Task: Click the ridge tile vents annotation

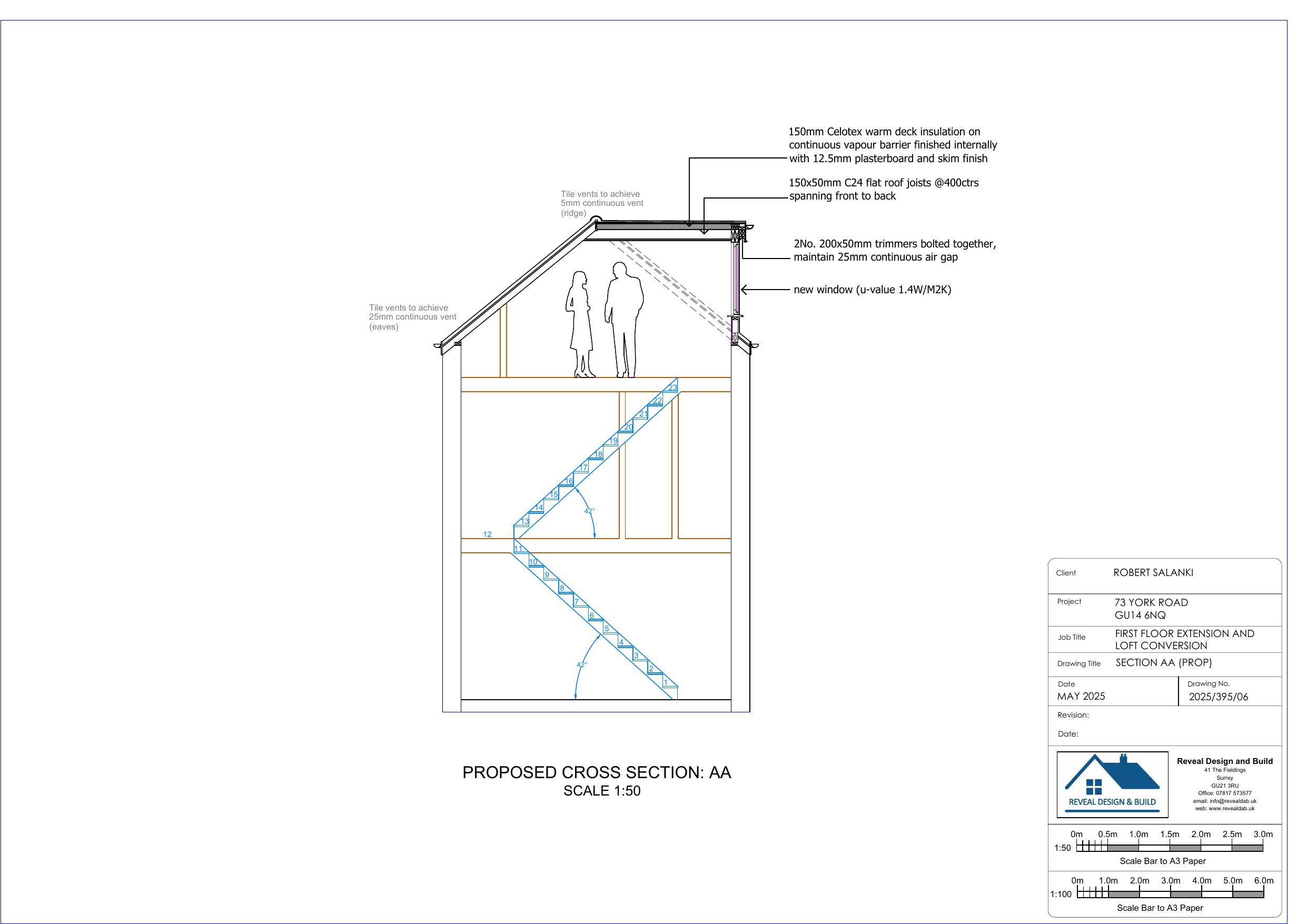Action: [x=601, y=203]
